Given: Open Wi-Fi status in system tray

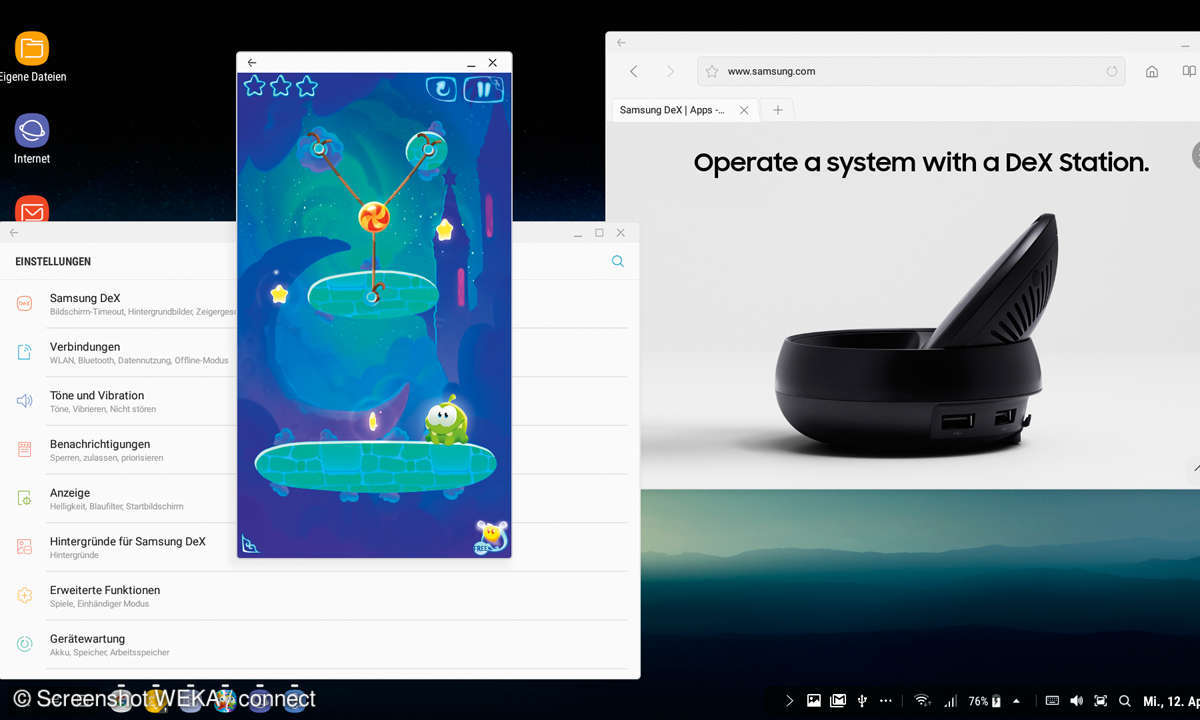Looking at the screenshot, I should coord(922,701).
